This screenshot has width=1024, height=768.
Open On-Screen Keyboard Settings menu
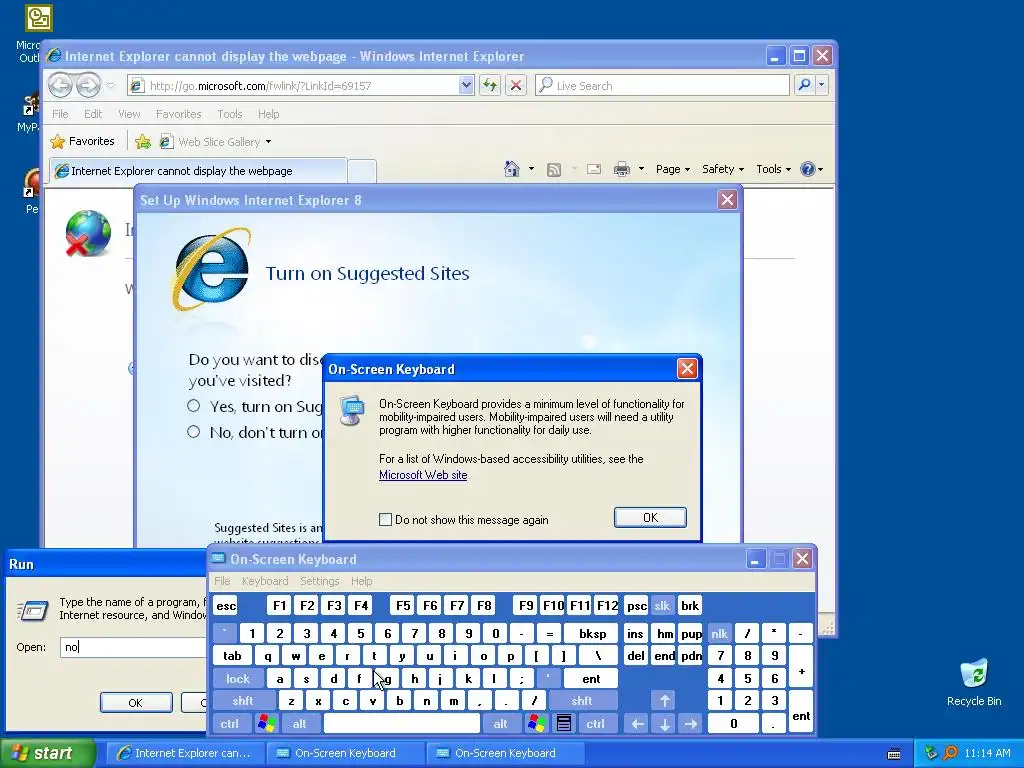pyautogui.click(x=319, y=581)
